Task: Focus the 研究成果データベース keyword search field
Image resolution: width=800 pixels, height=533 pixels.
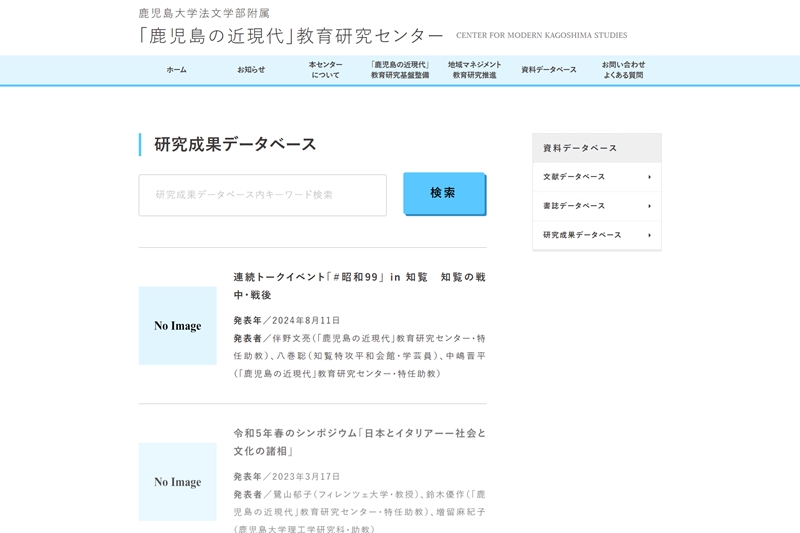Action: coord(262,195)
